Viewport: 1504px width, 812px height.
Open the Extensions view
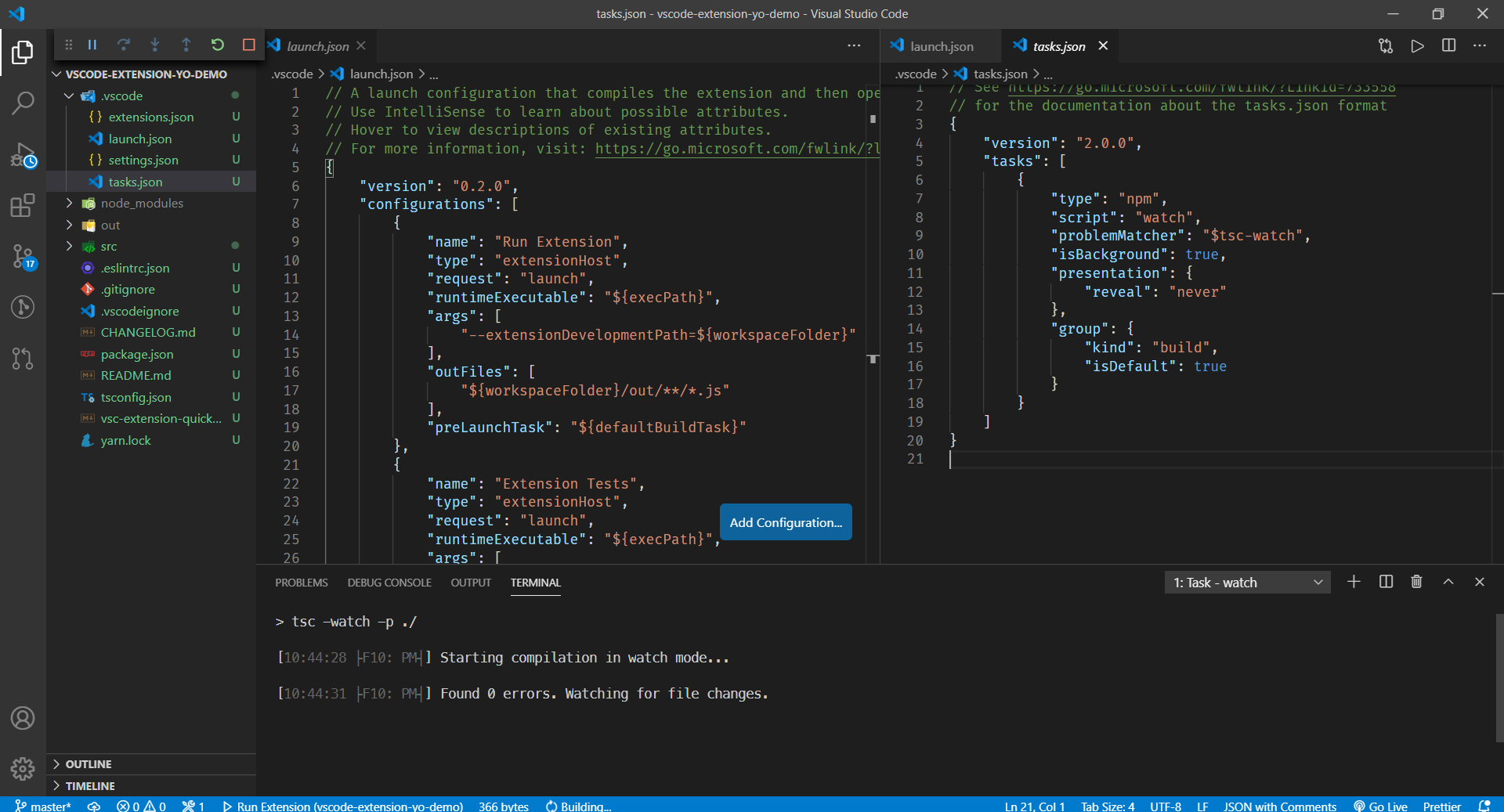click(x=23, y=205)
